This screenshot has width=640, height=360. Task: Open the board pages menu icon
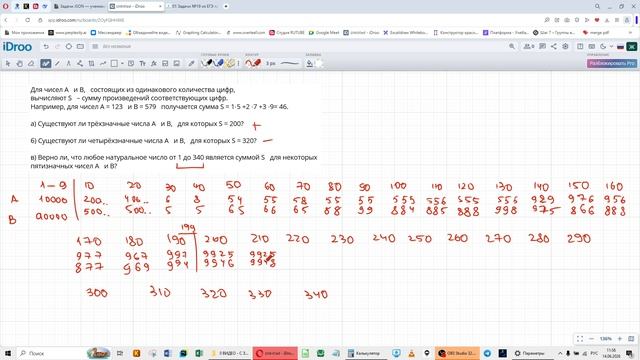95,47
